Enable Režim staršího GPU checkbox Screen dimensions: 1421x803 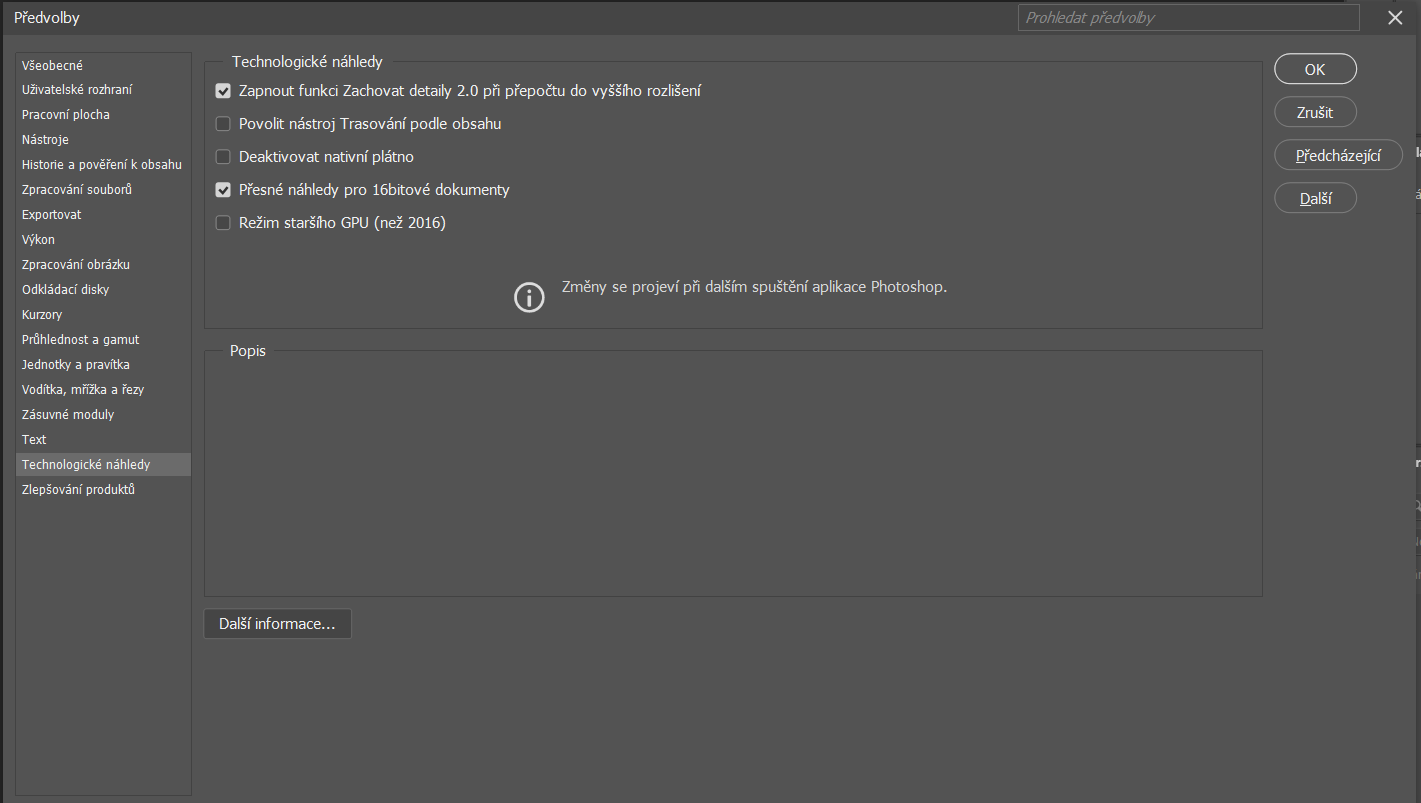[x=223, y=223]
